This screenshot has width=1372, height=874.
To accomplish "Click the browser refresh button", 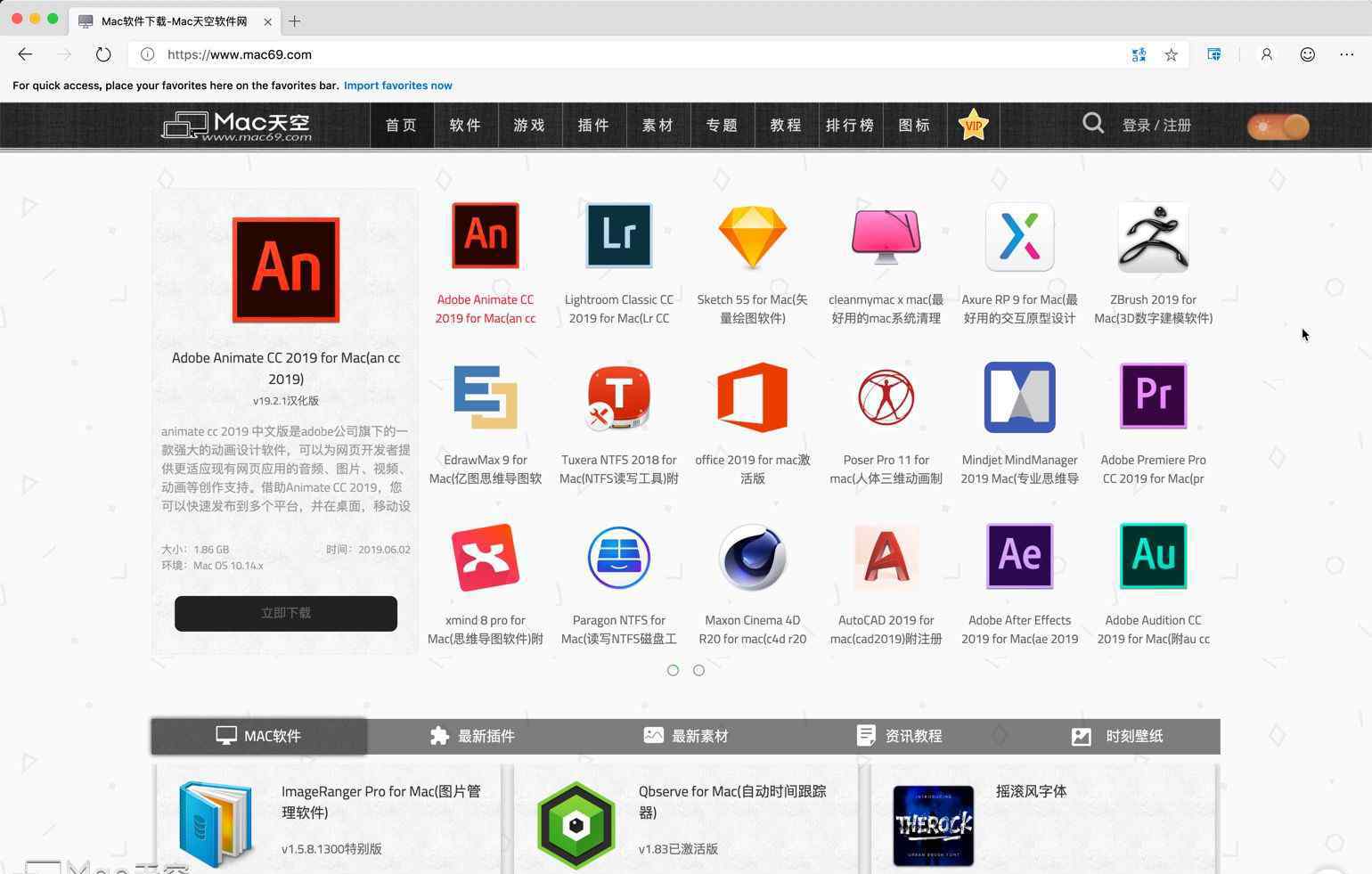I will point(103,54).
